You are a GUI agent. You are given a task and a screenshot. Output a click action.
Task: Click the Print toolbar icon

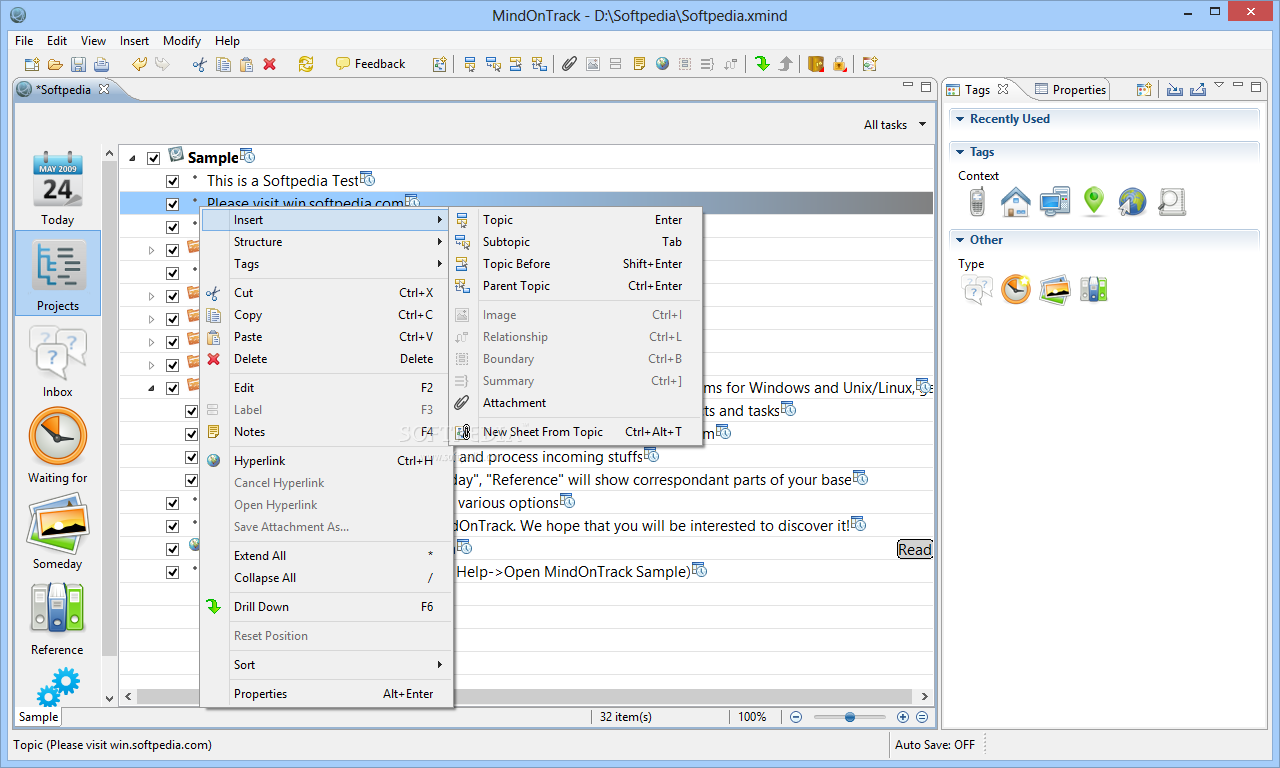click(101, 64)
